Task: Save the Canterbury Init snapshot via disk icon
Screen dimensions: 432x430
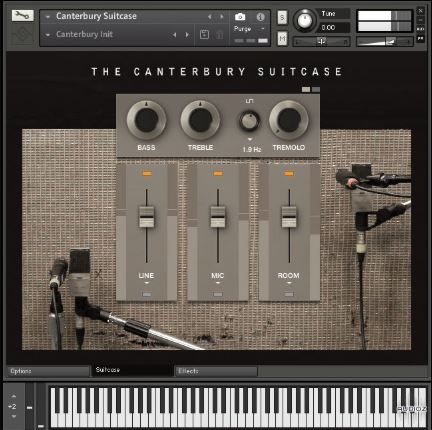Action: pos(204,35)
